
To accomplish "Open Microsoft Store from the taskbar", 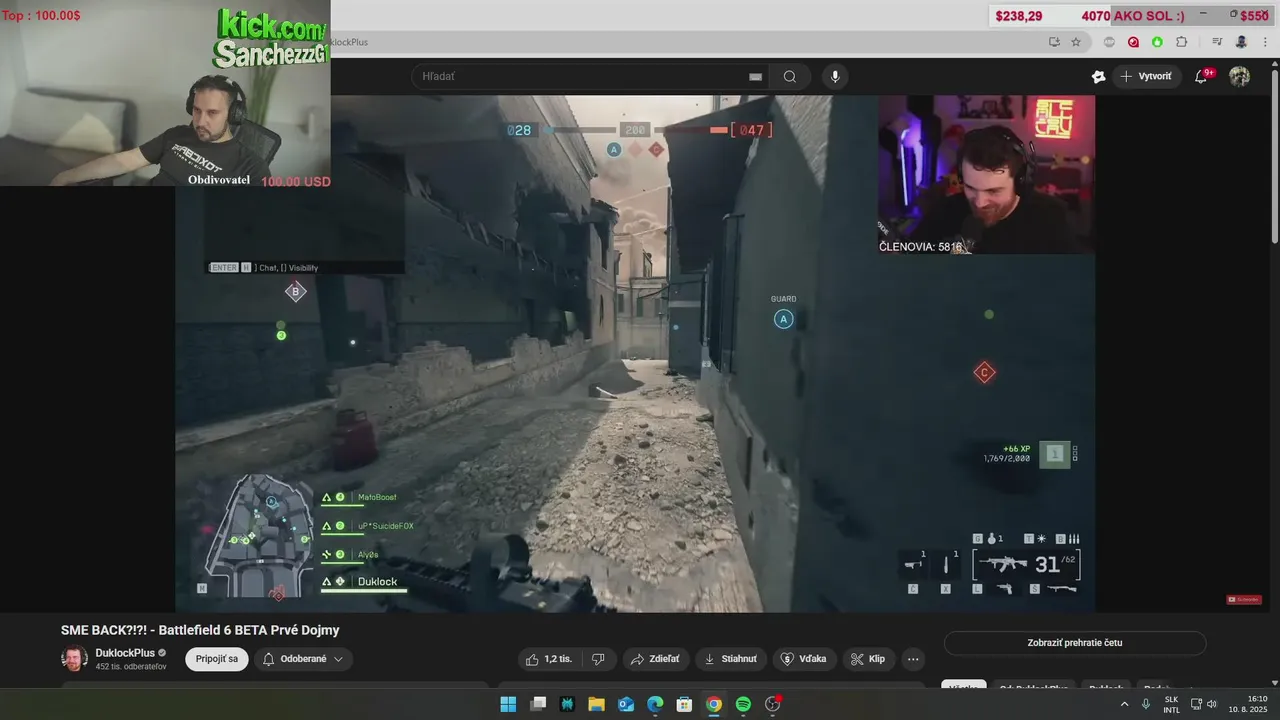I will pos(684,704).
